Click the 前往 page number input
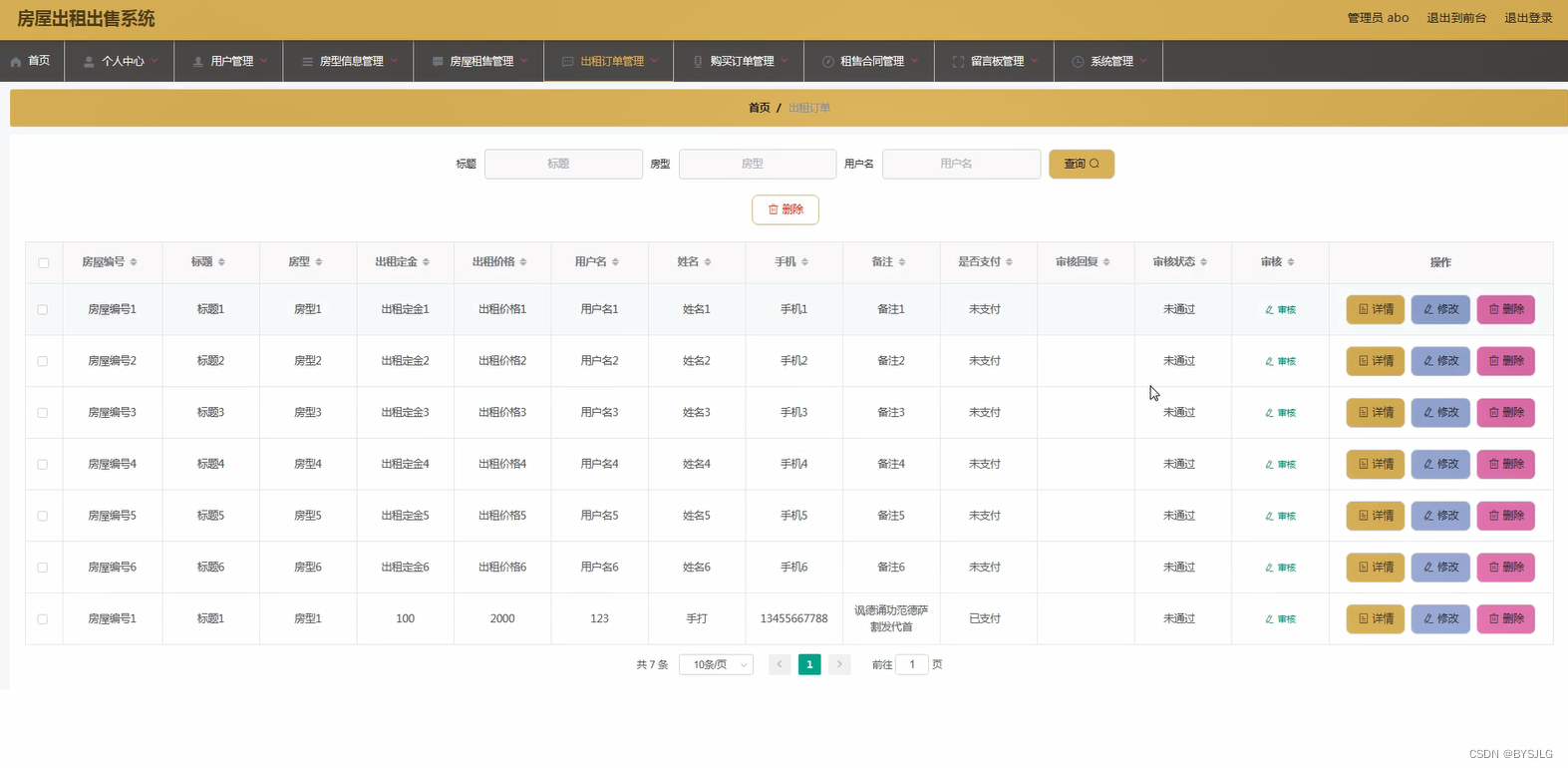Image resolution: width=1568 pixels, height=768 pixels. click(x=912, y=665)
